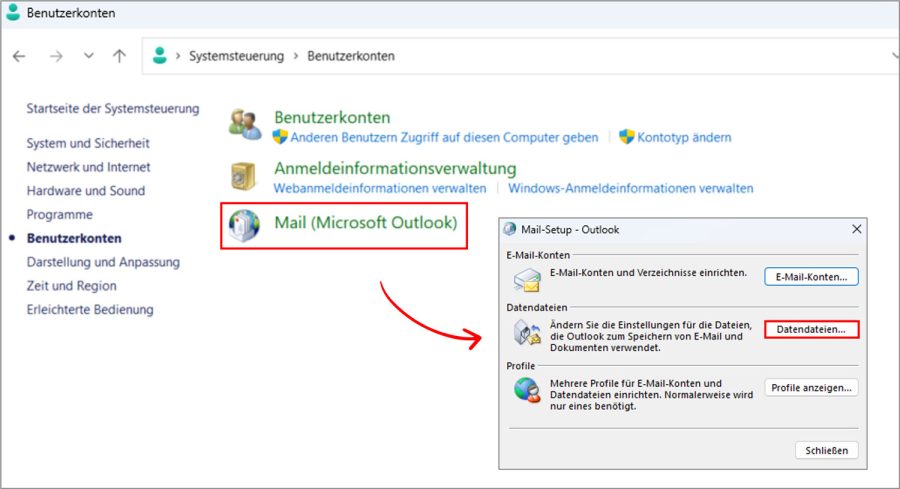The width and height of the screenshot is (900, 489).
Task: Open the green Benutzerkonten heading
Action: (x=332, y=117)
